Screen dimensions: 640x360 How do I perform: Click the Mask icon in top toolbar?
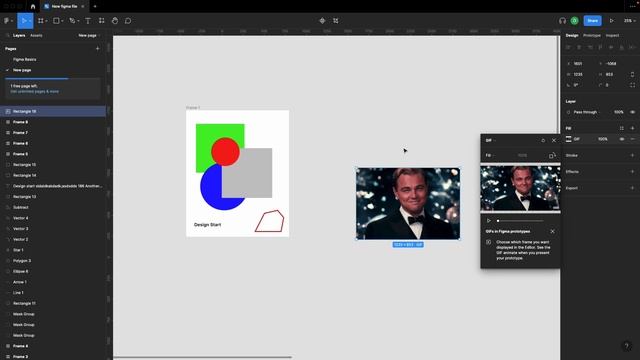click(336, 21)
